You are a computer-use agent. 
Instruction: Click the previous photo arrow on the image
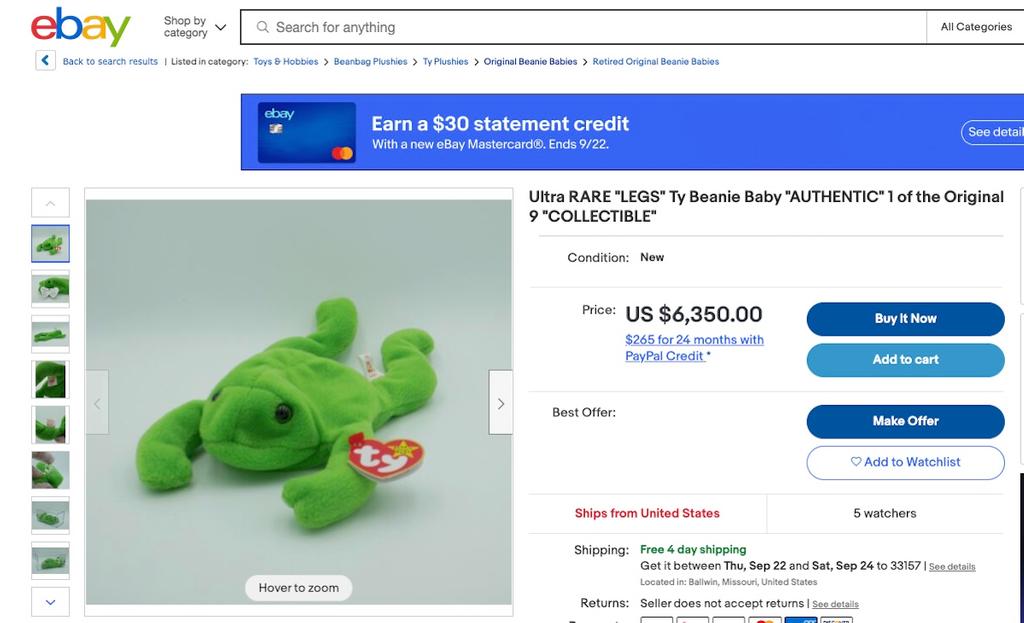(x=96, y=403)
